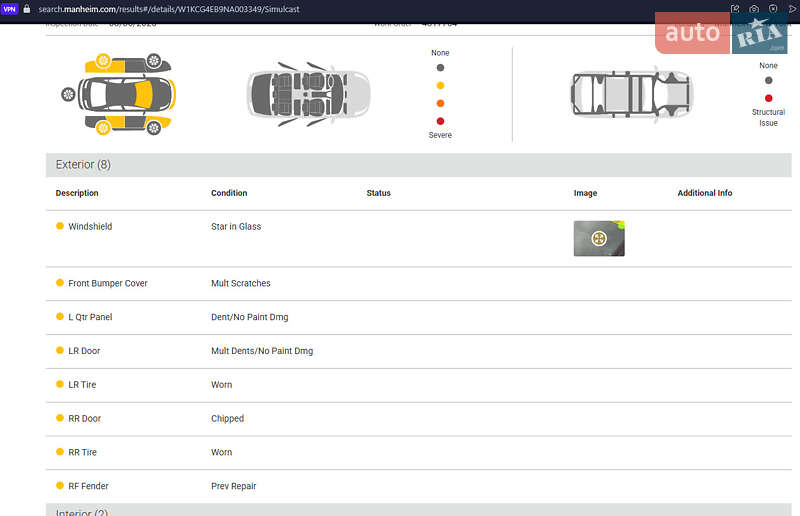Click the share page icon in address bar
Viewport: 800px width, 516px height.
pyautogui.click(x=735, y=9)
